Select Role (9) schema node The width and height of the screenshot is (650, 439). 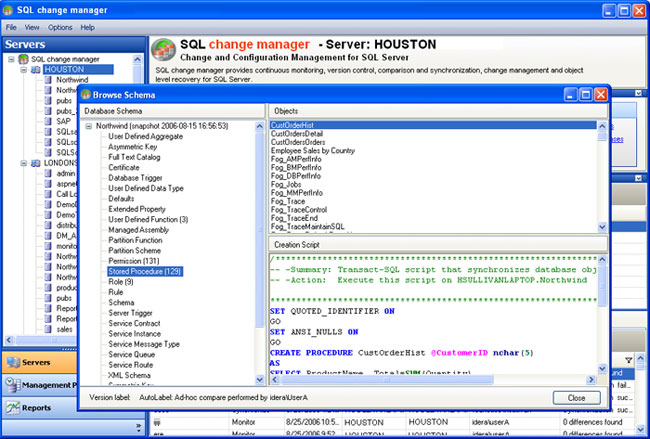[121, 282]
